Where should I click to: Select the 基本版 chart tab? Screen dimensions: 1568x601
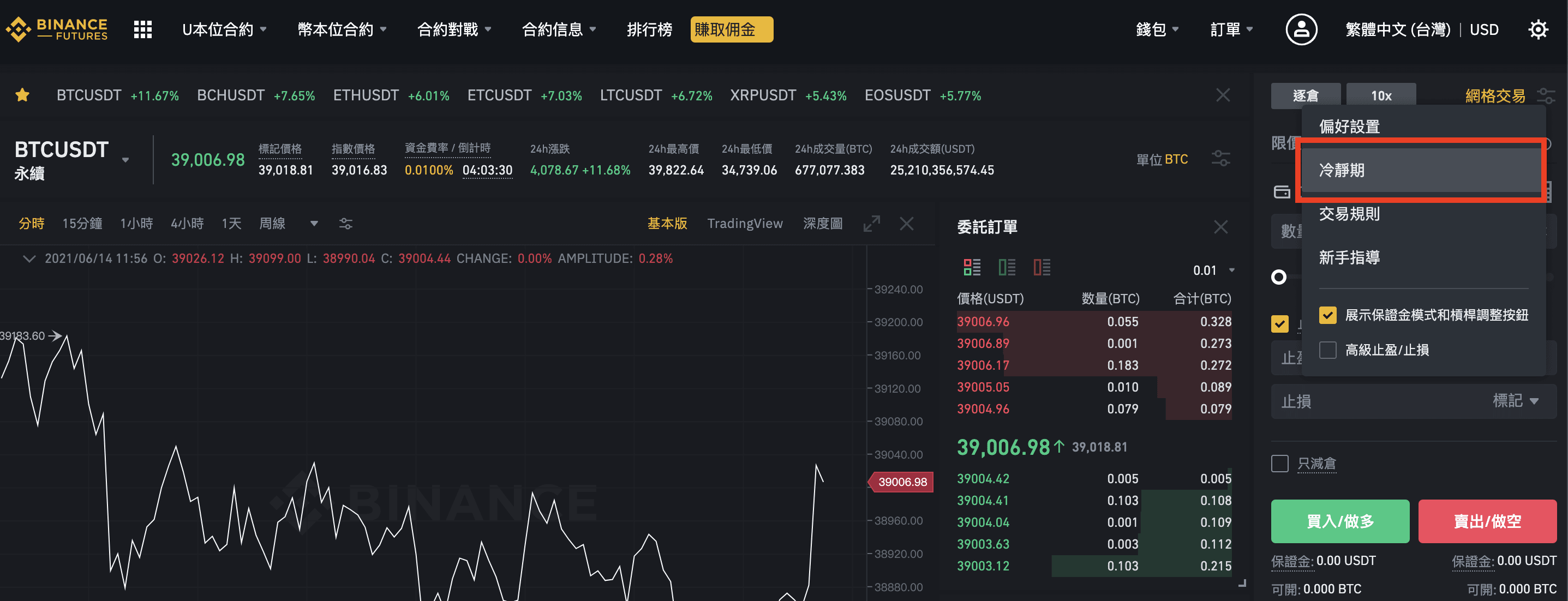[667, 223]
